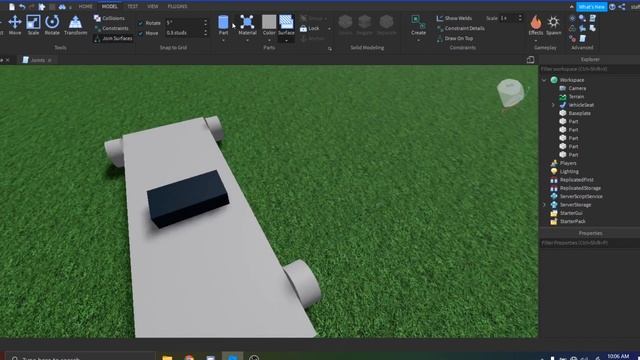Click the Filter workspace search field

pos(590,69)
